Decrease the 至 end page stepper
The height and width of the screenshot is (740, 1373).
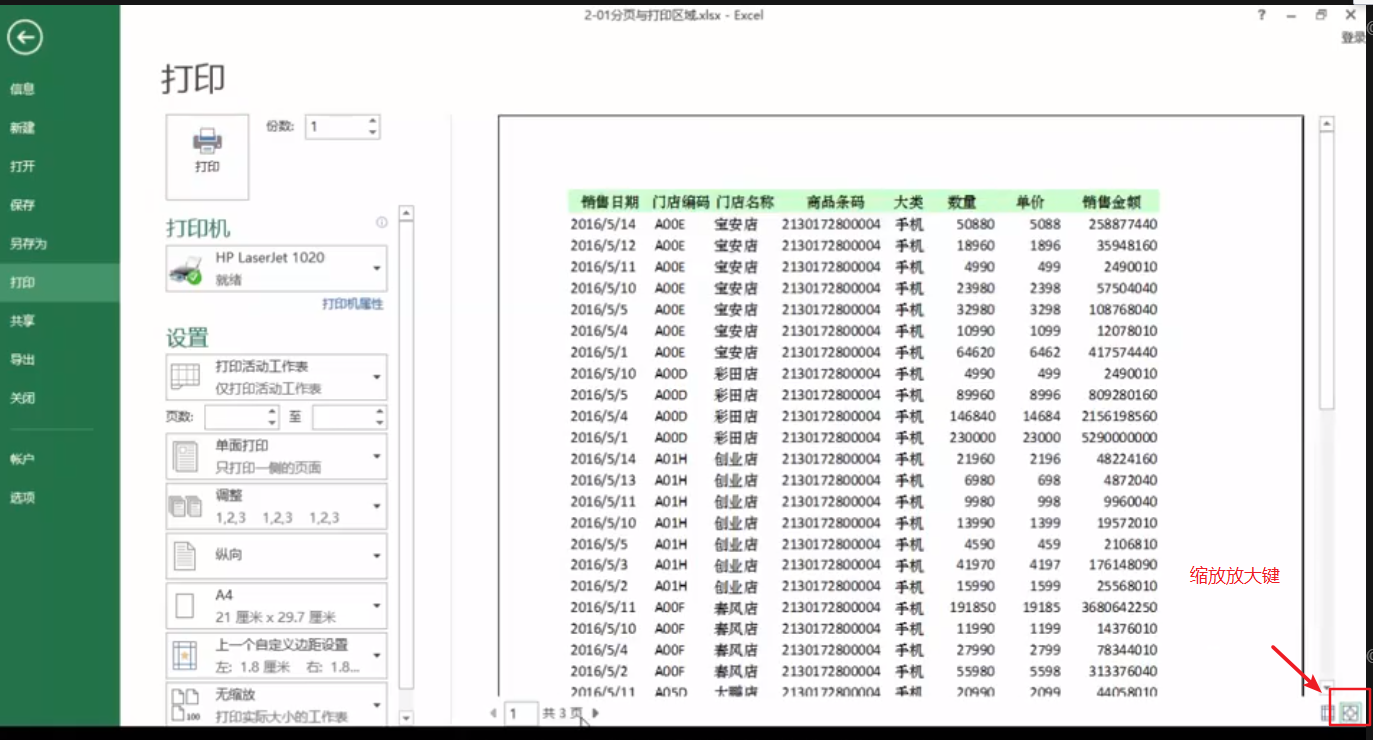380,423
